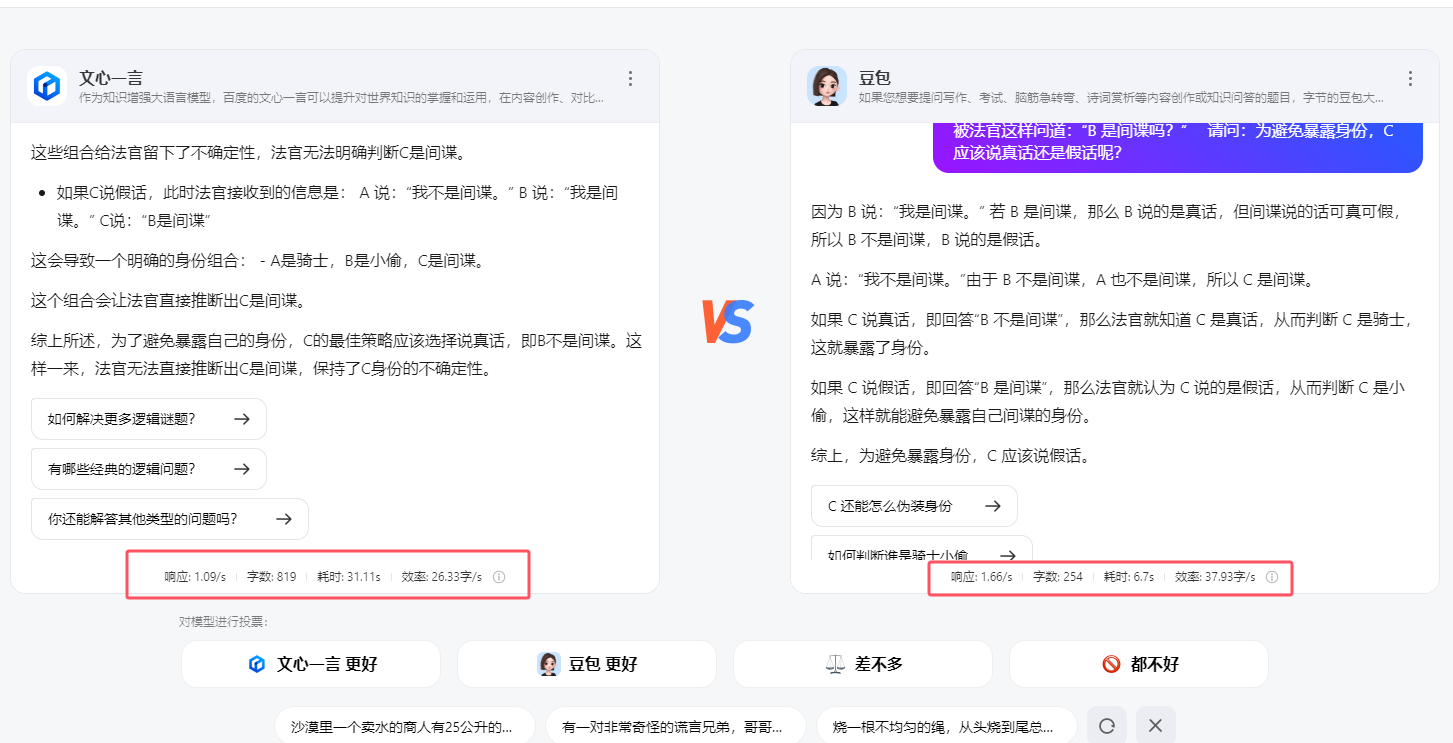Click 字数: 254 in 豆包 stats
This screenshot has width=1453, height=743.
[x=1058, y=577]
